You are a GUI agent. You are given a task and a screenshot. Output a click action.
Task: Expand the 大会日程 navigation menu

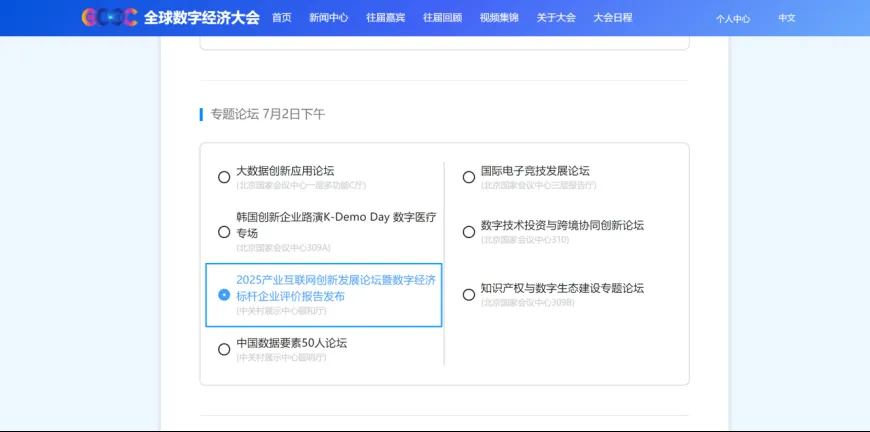click(x=613, y=18)
